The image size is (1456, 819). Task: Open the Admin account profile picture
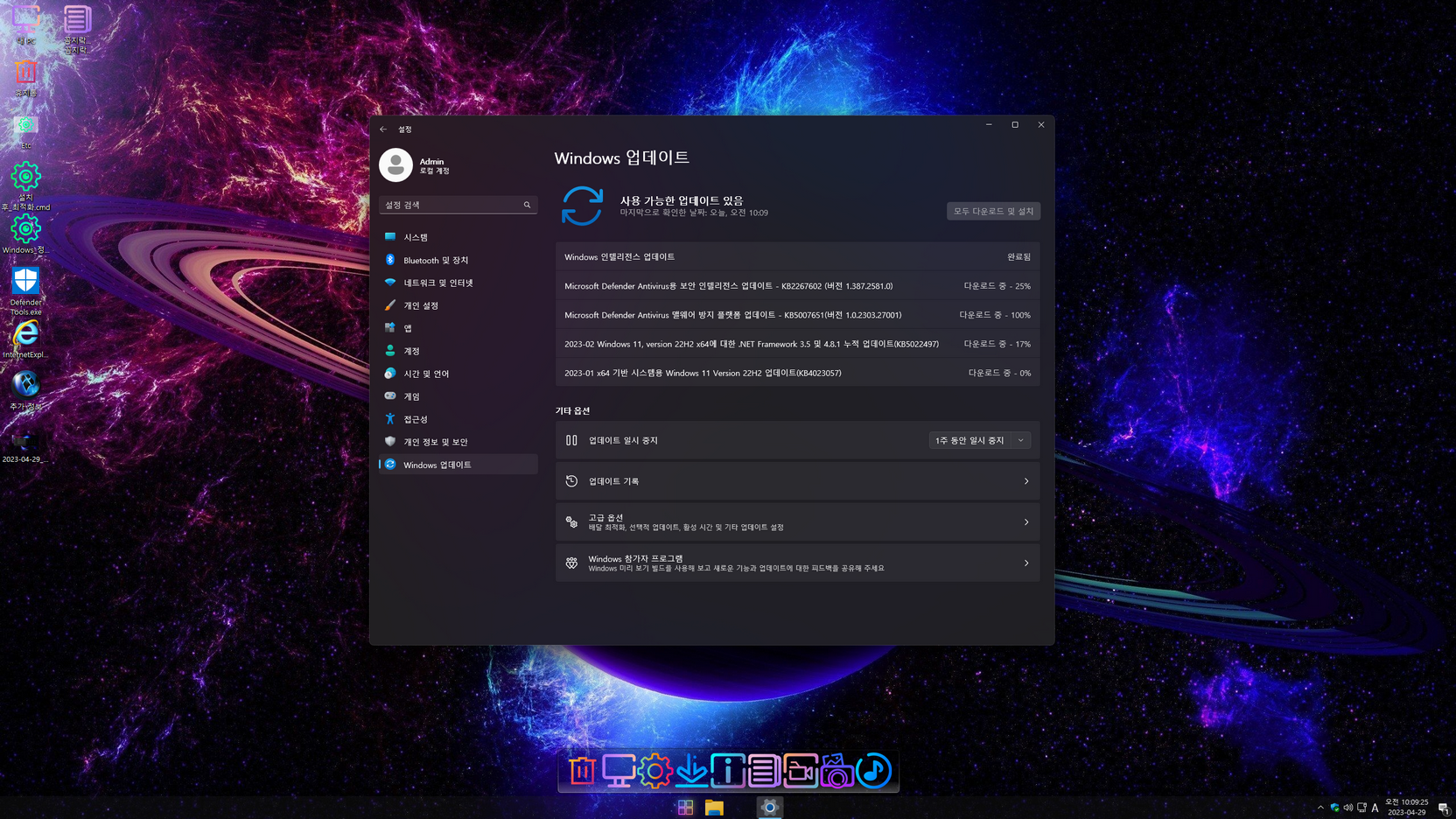pyautogui.click(x=395, y=164)
